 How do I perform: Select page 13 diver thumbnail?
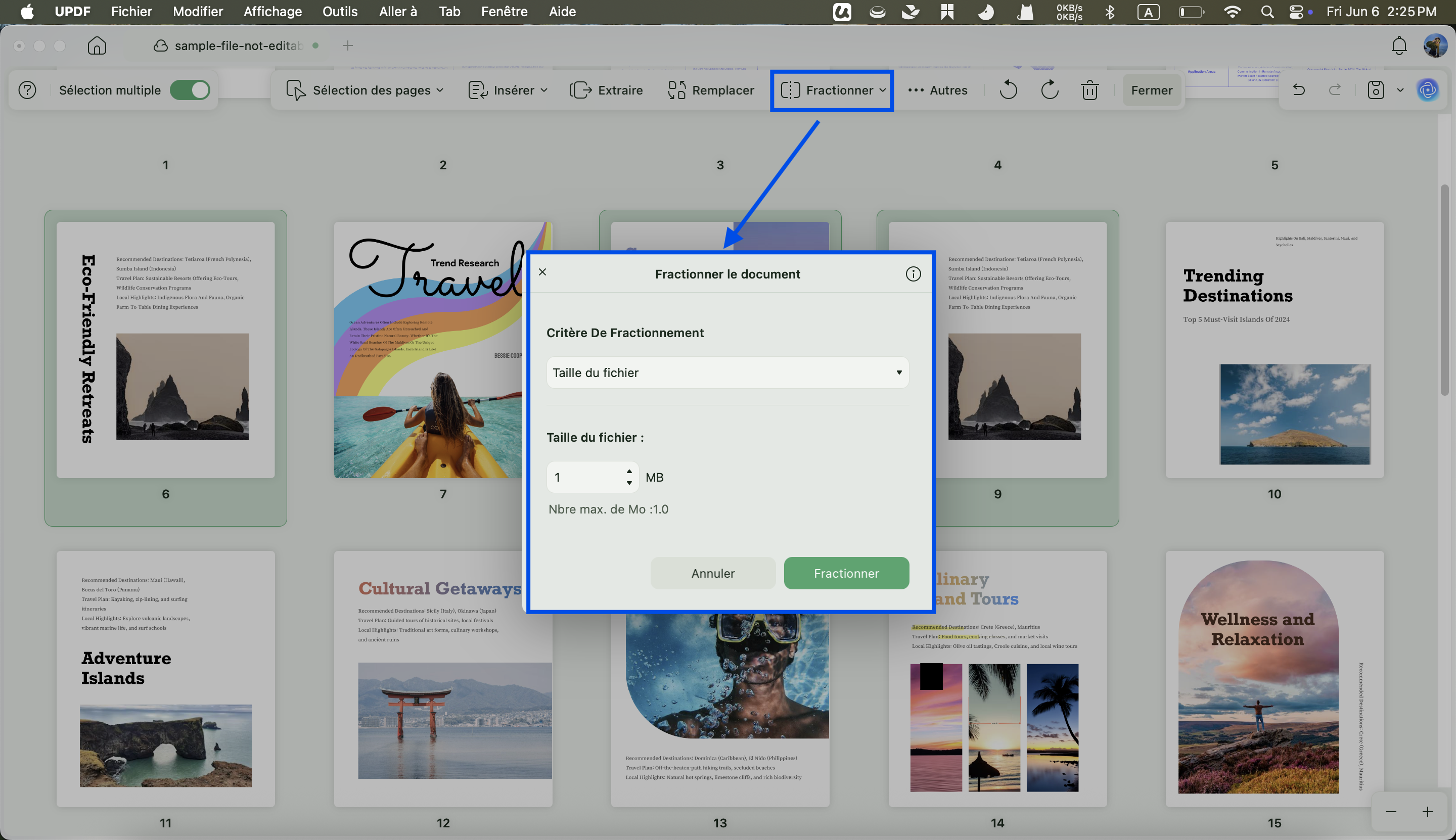click(x=720, y=710)
